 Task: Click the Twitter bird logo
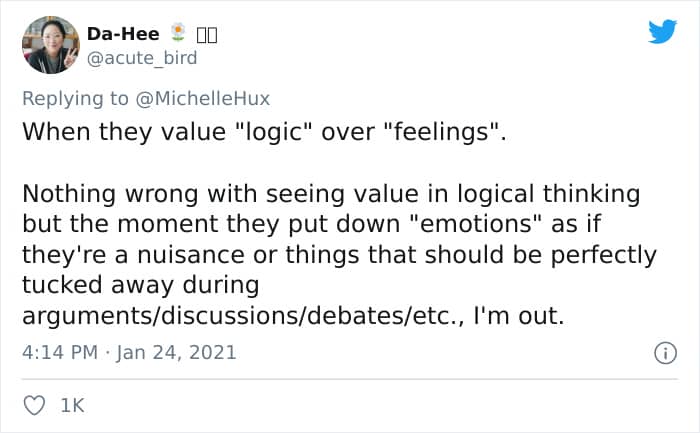(x=662, y=32)
